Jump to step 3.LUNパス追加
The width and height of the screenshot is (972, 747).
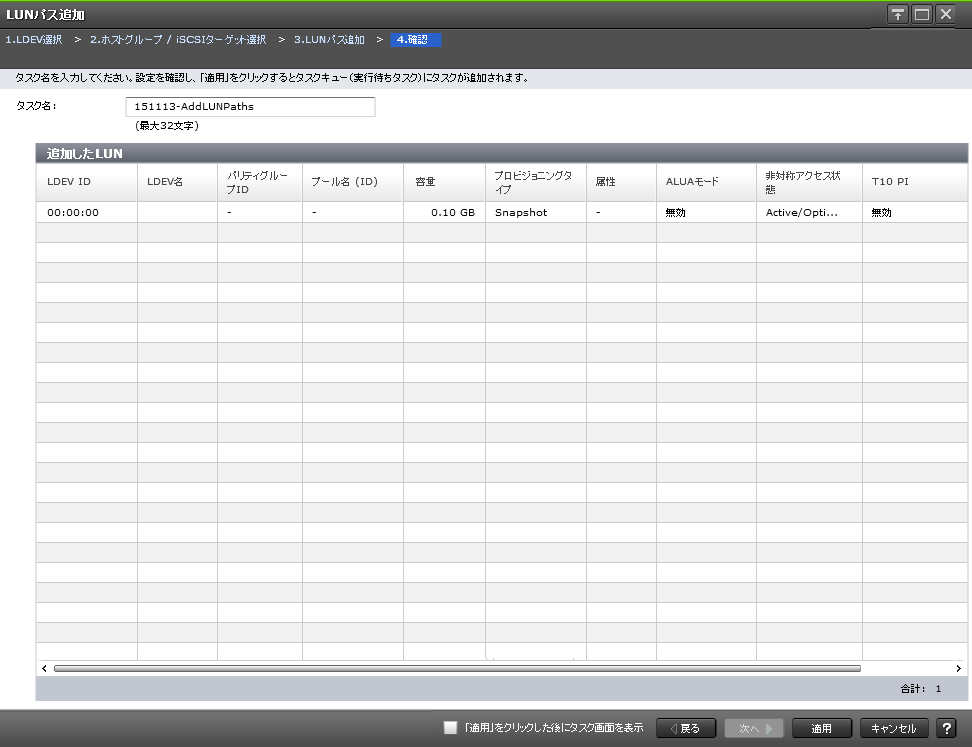[x=329, y=40]
